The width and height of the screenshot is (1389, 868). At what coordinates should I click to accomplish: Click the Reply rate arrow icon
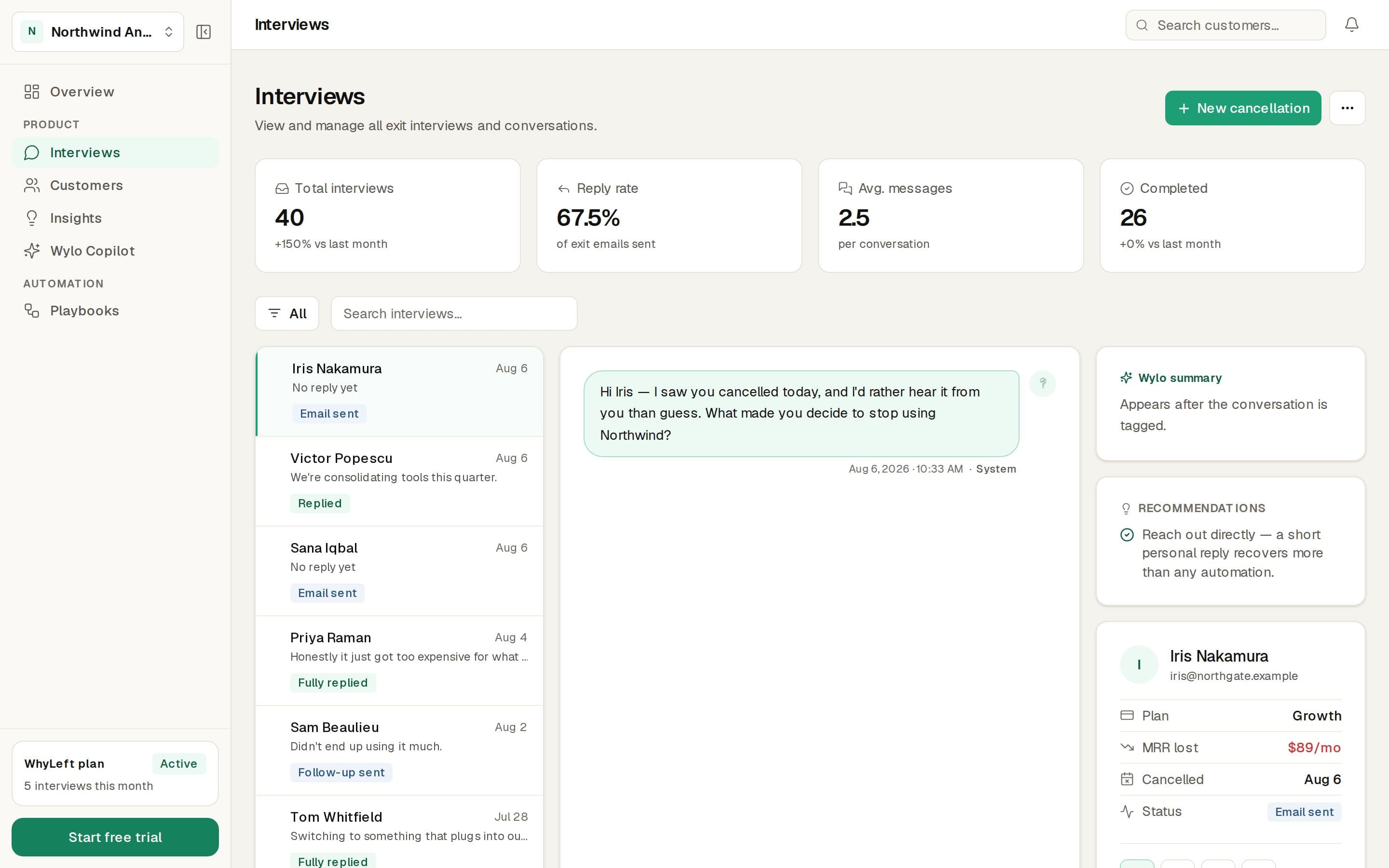point(564,189)
